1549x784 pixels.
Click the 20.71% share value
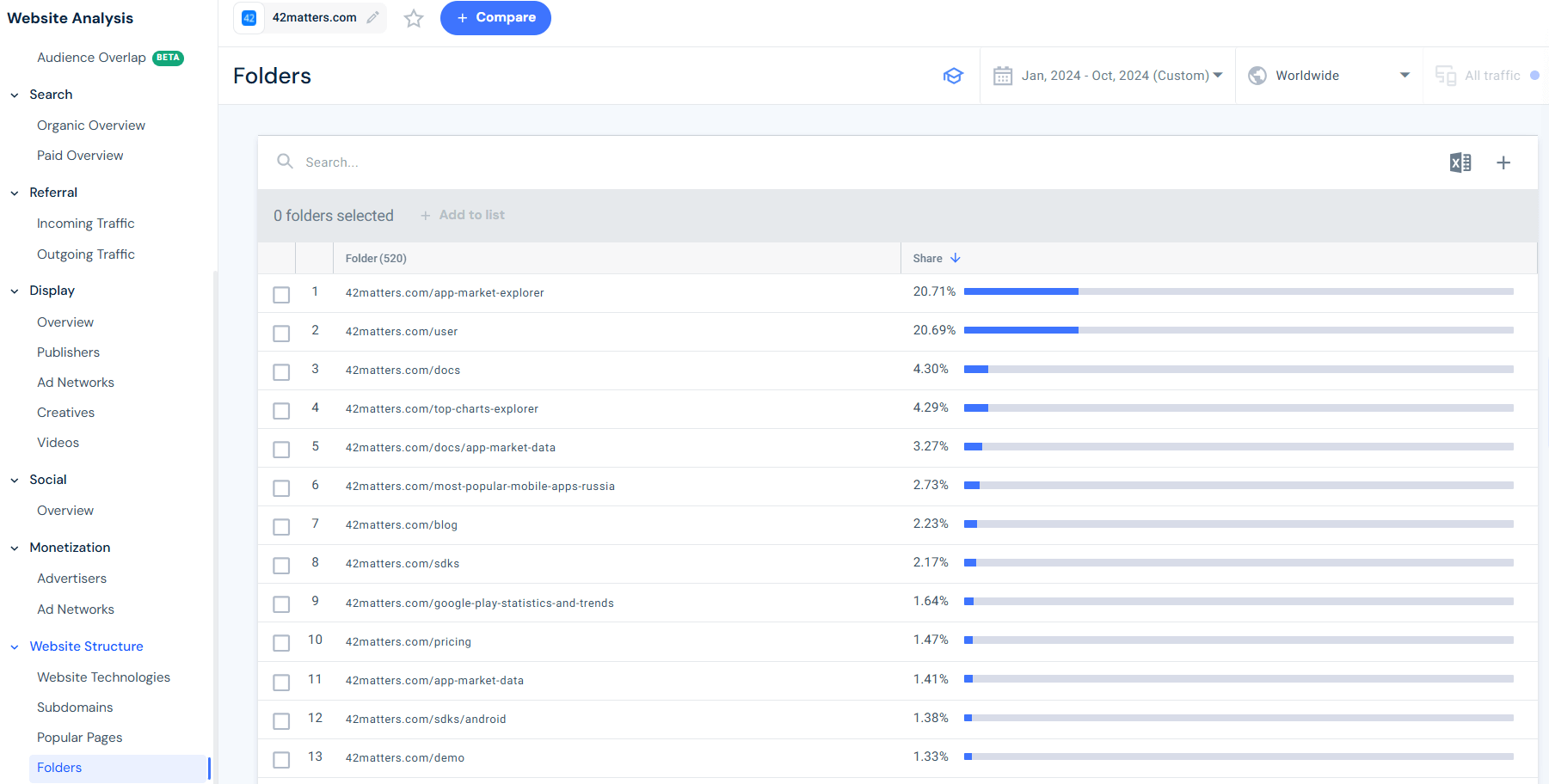click(934, 291)
